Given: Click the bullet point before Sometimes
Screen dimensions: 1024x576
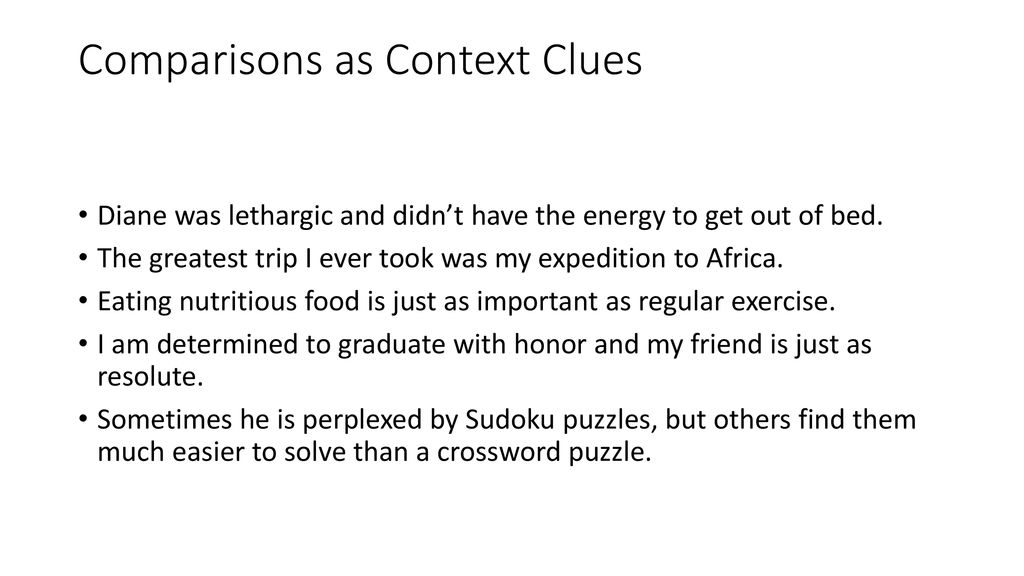Looking at the screenshot, I should pos(83,419).
